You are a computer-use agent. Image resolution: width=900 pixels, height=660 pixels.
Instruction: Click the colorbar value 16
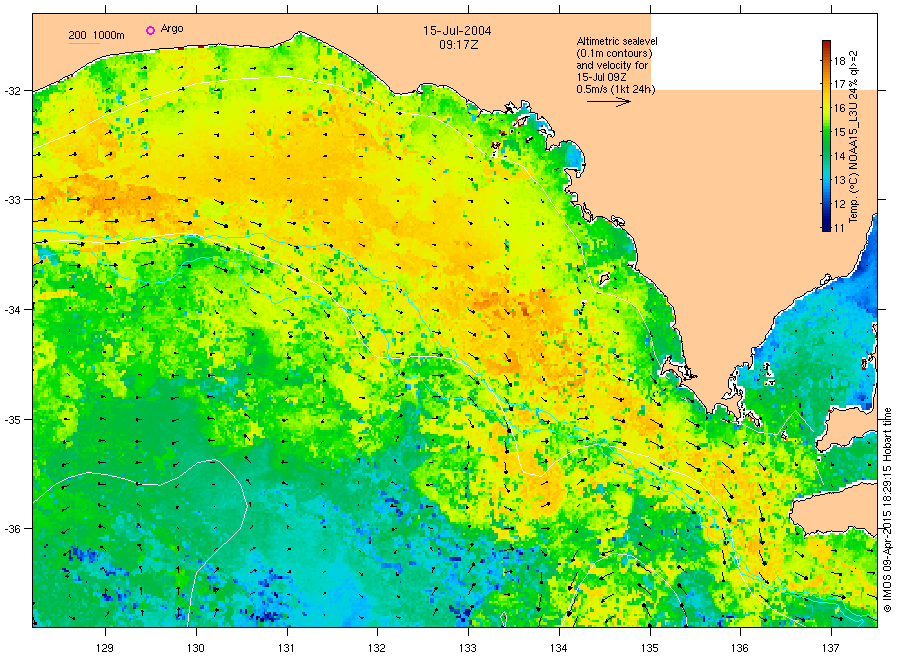(839, 108)
